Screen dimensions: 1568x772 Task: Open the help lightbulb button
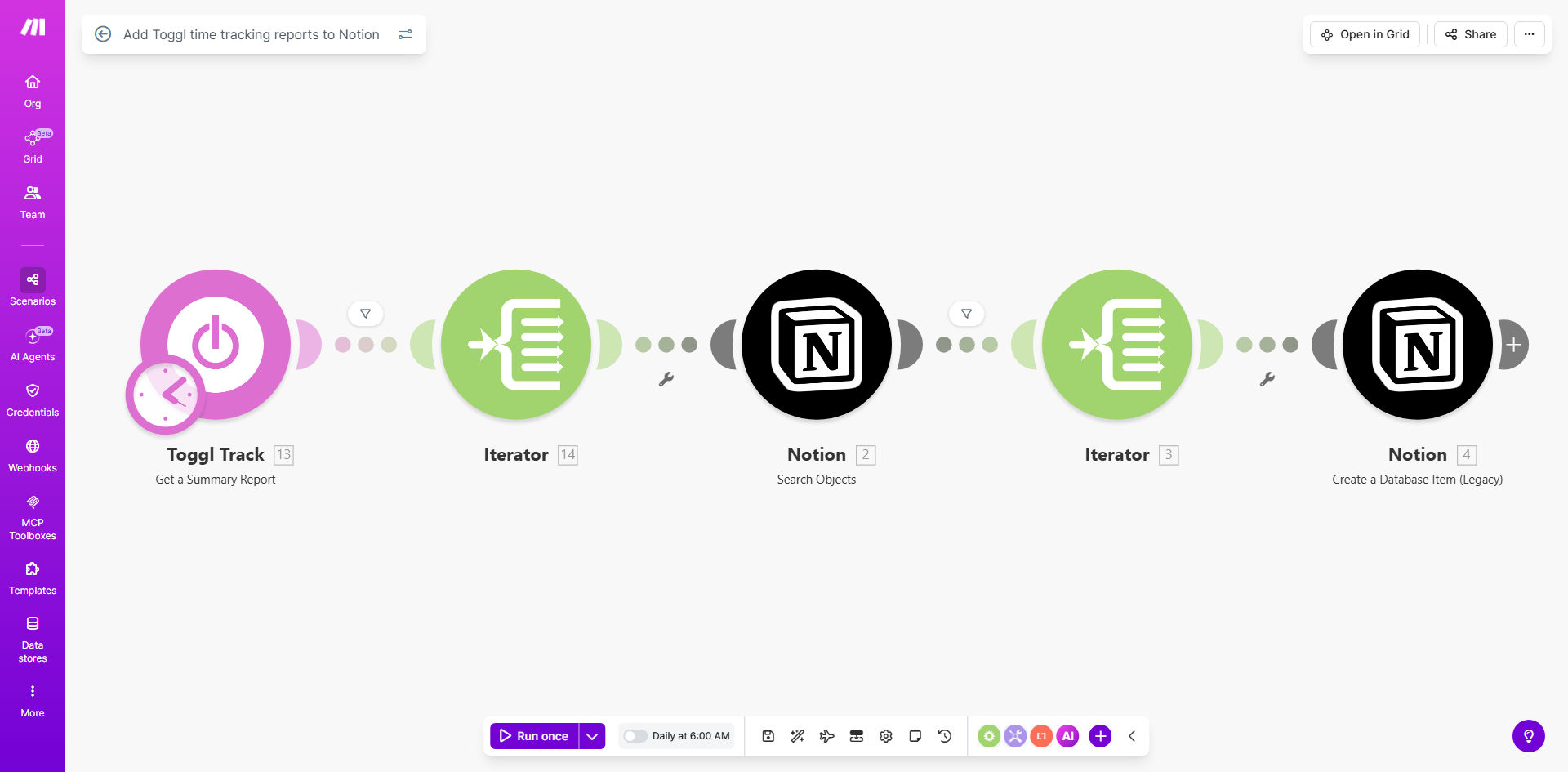tap(1529, 736)
